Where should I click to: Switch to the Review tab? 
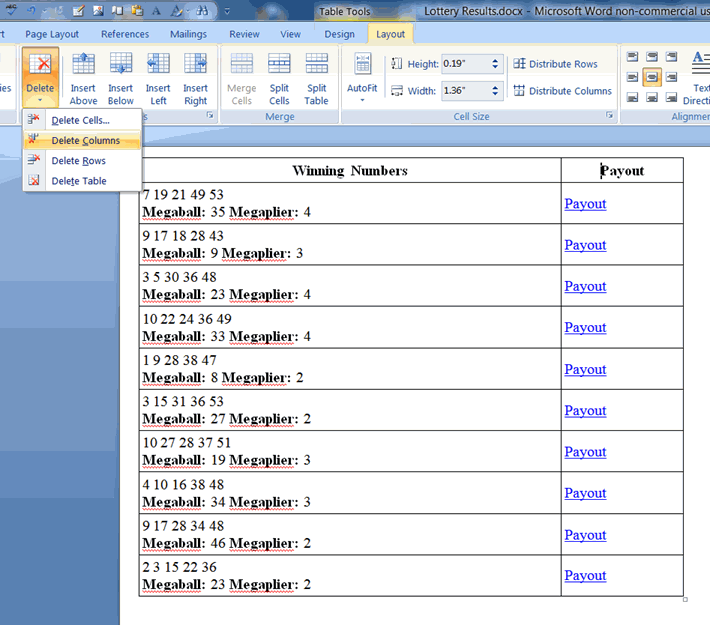[244, 34]
